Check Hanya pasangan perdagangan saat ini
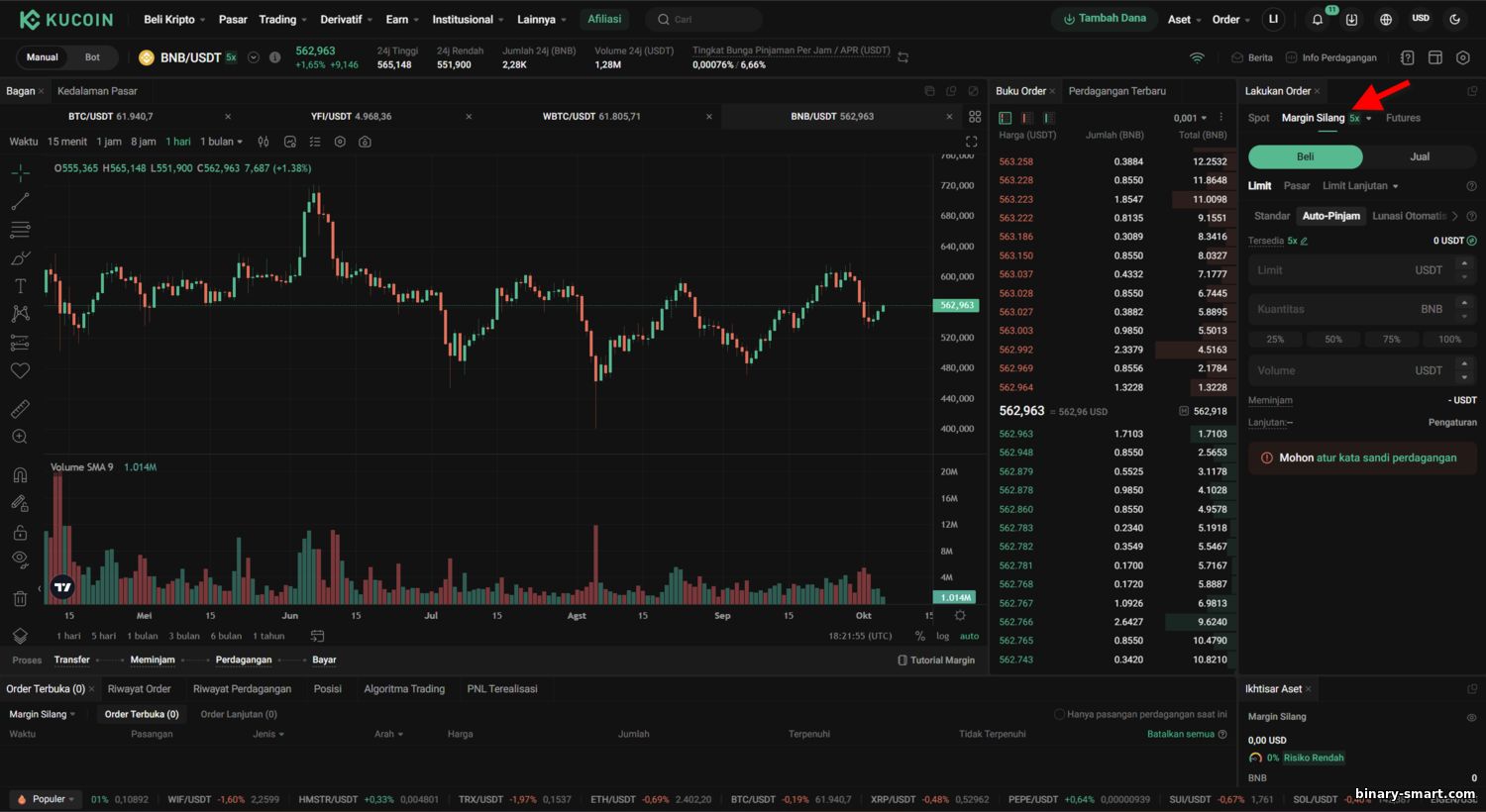Image resolution: width=1486 pixels, height=812 pixels. pyautogui.click(x=1059, y=714)
